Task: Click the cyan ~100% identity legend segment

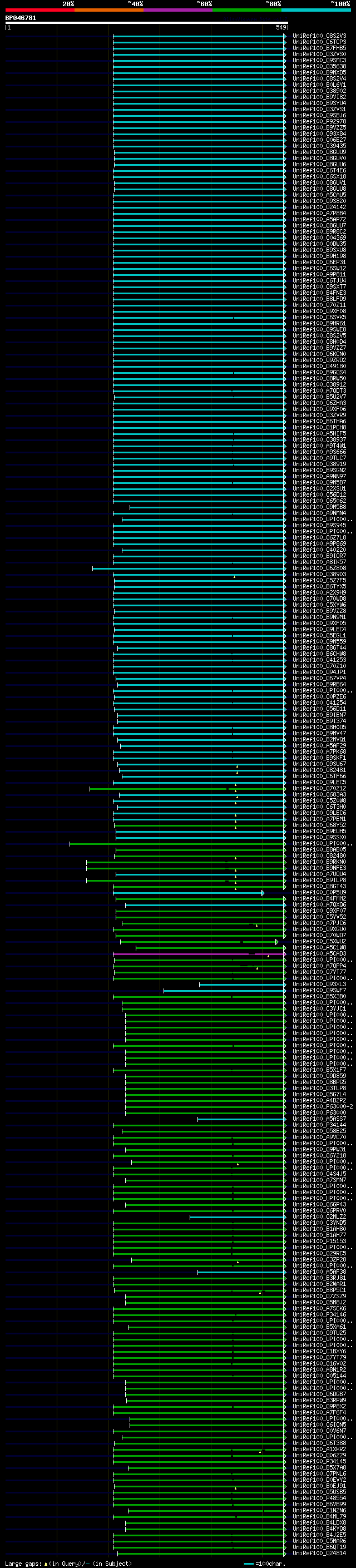Action: click(x=316, y=10)
